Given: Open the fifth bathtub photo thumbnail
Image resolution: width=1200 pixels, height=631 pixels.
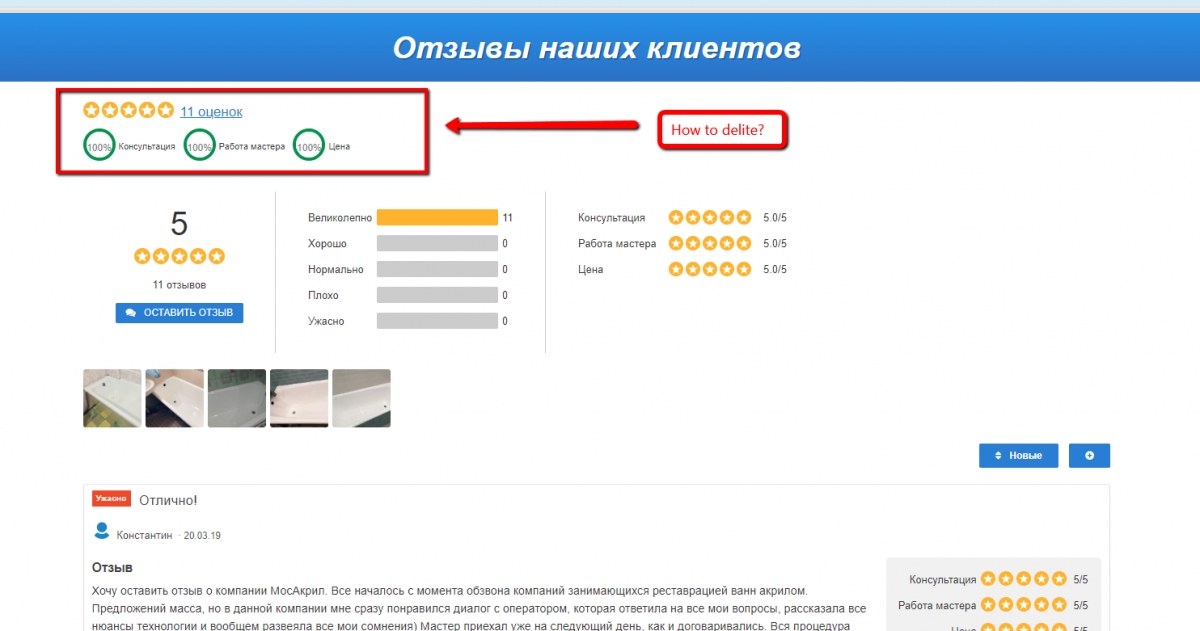Looking at the screenshot, I should point(361,398).
